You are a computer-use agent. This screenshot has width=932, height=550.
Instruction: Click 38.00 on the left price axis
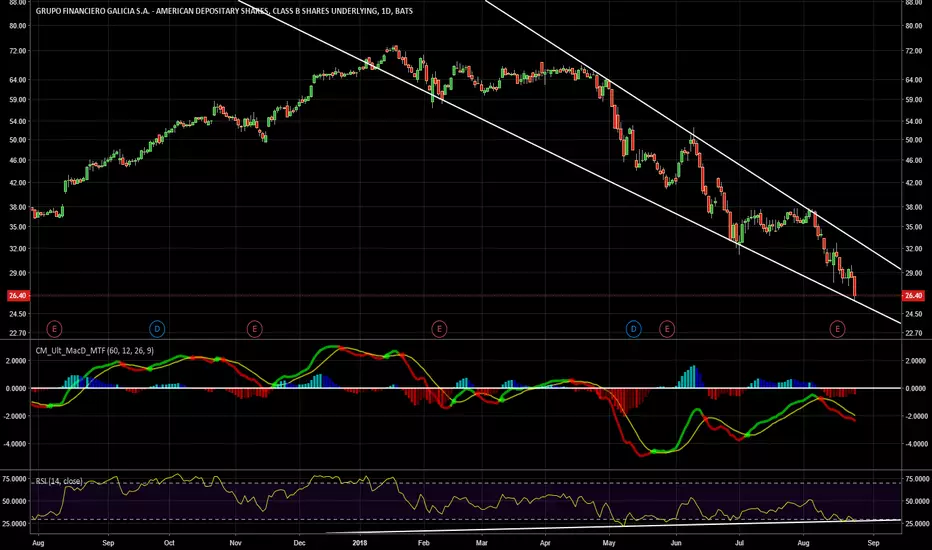(18, 208)
